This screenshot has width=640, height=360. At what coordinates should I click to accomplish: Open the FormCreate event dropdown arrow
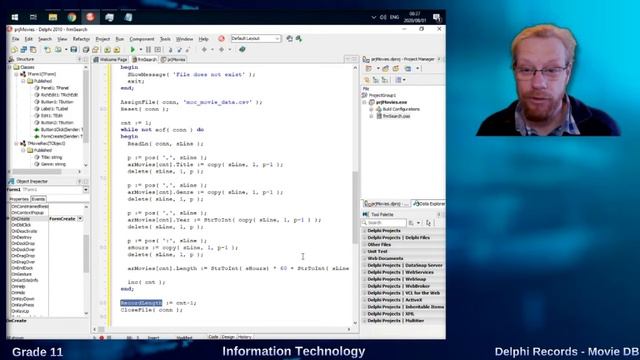click(x=80, y=219)
